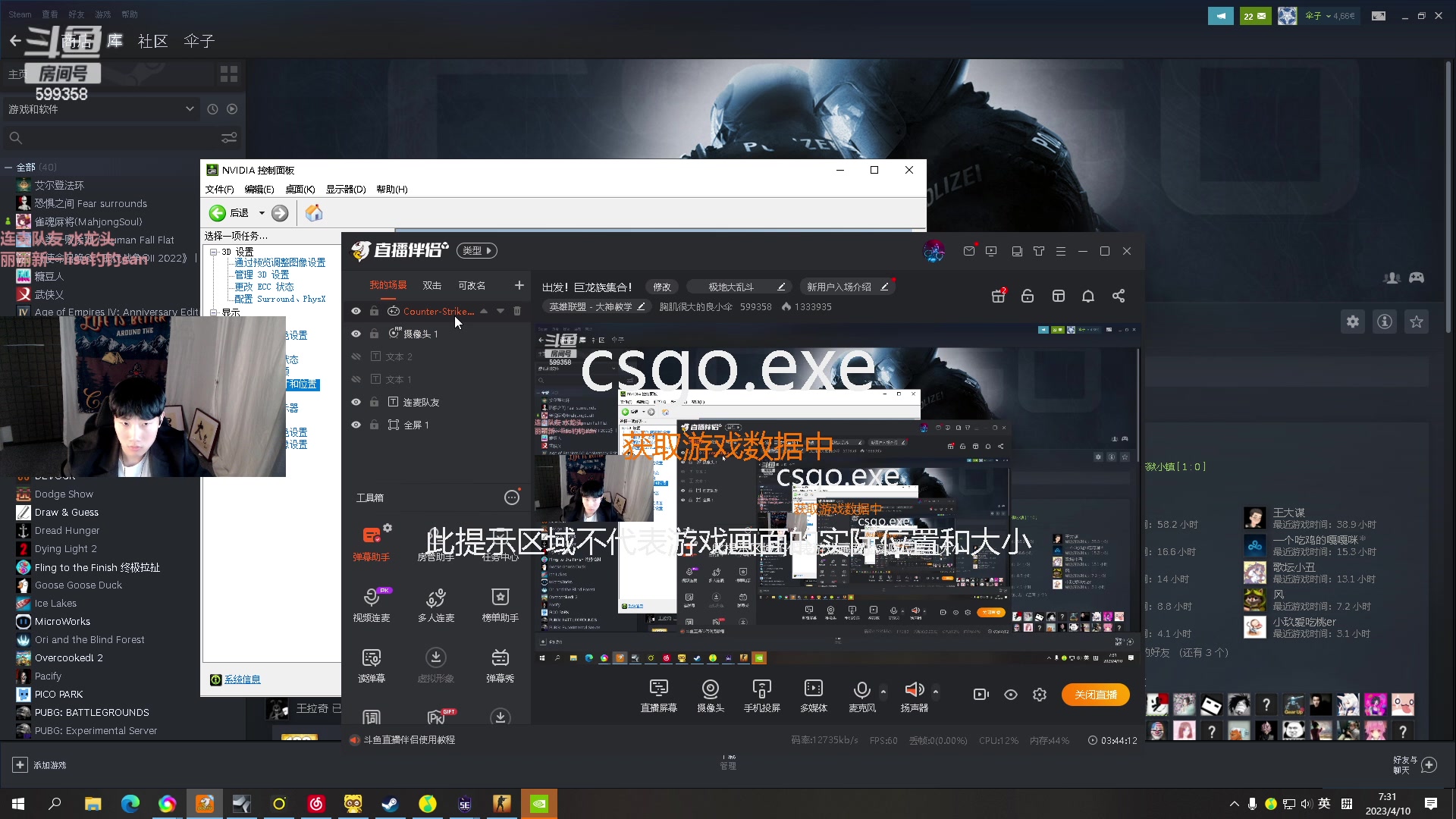Open the mail inbox icon in 直播伴侣

969,251
